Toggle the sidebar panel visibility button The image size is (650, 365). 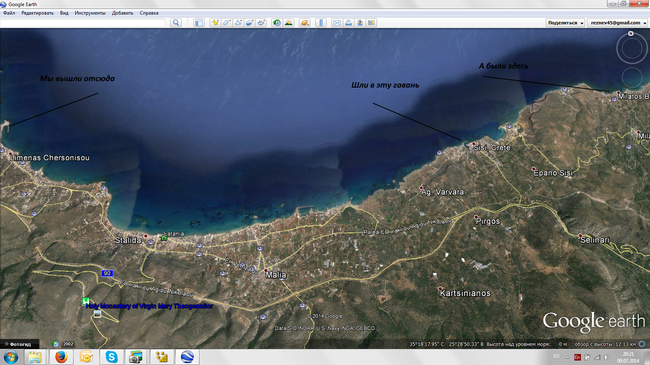[199, 23]
